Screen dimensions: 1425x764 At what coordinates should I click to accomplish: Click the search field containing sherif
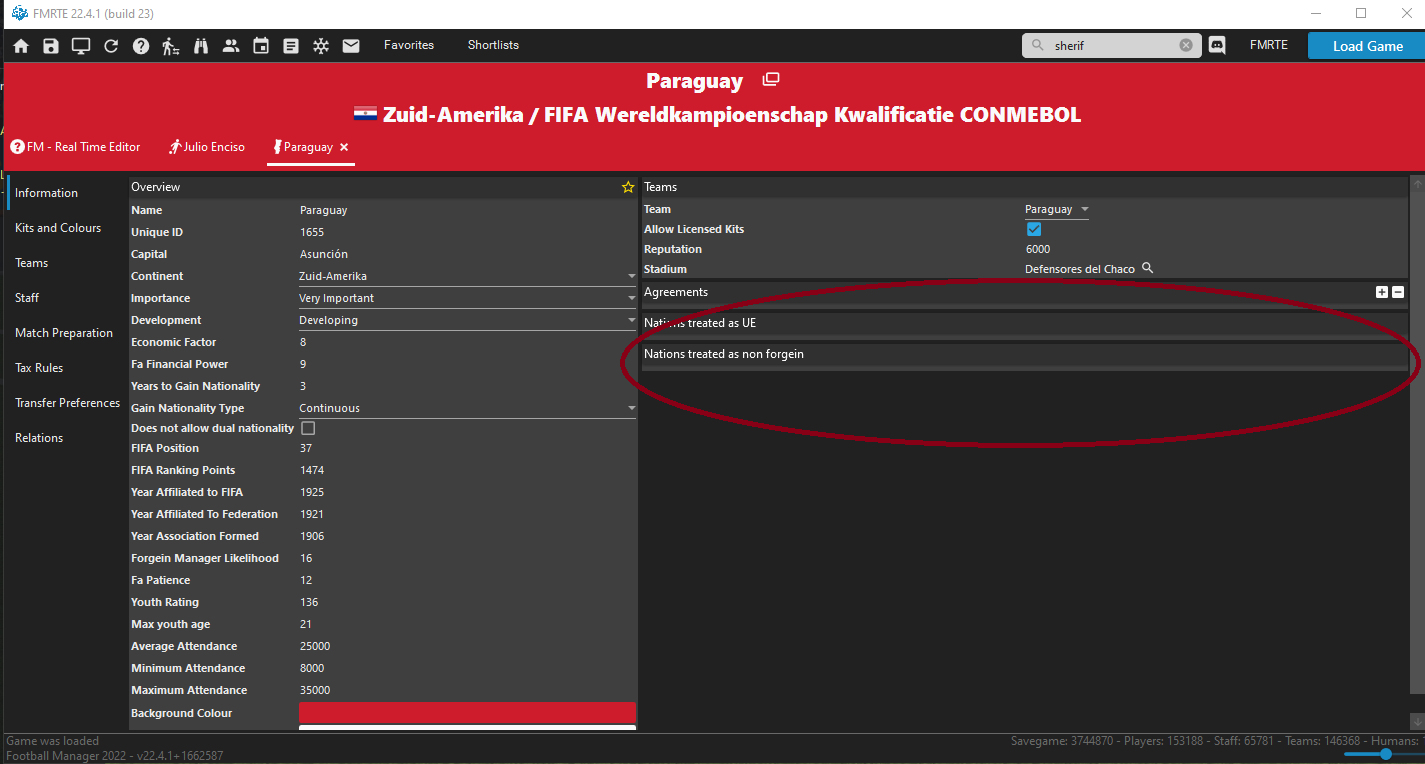click(1112, 45)
